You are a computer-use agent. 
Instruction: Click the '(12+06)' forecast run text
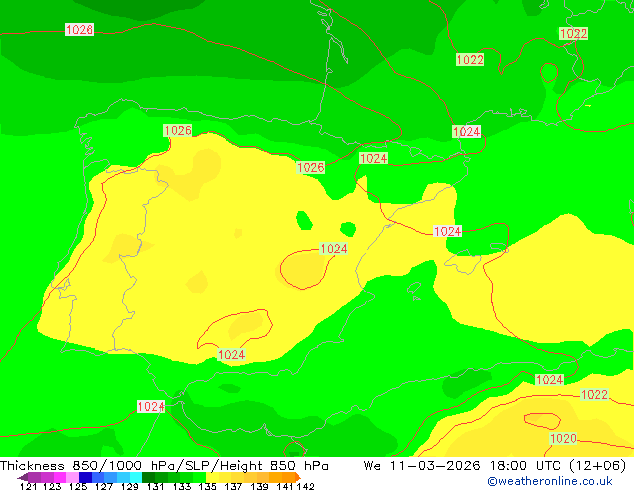(598, 466)
